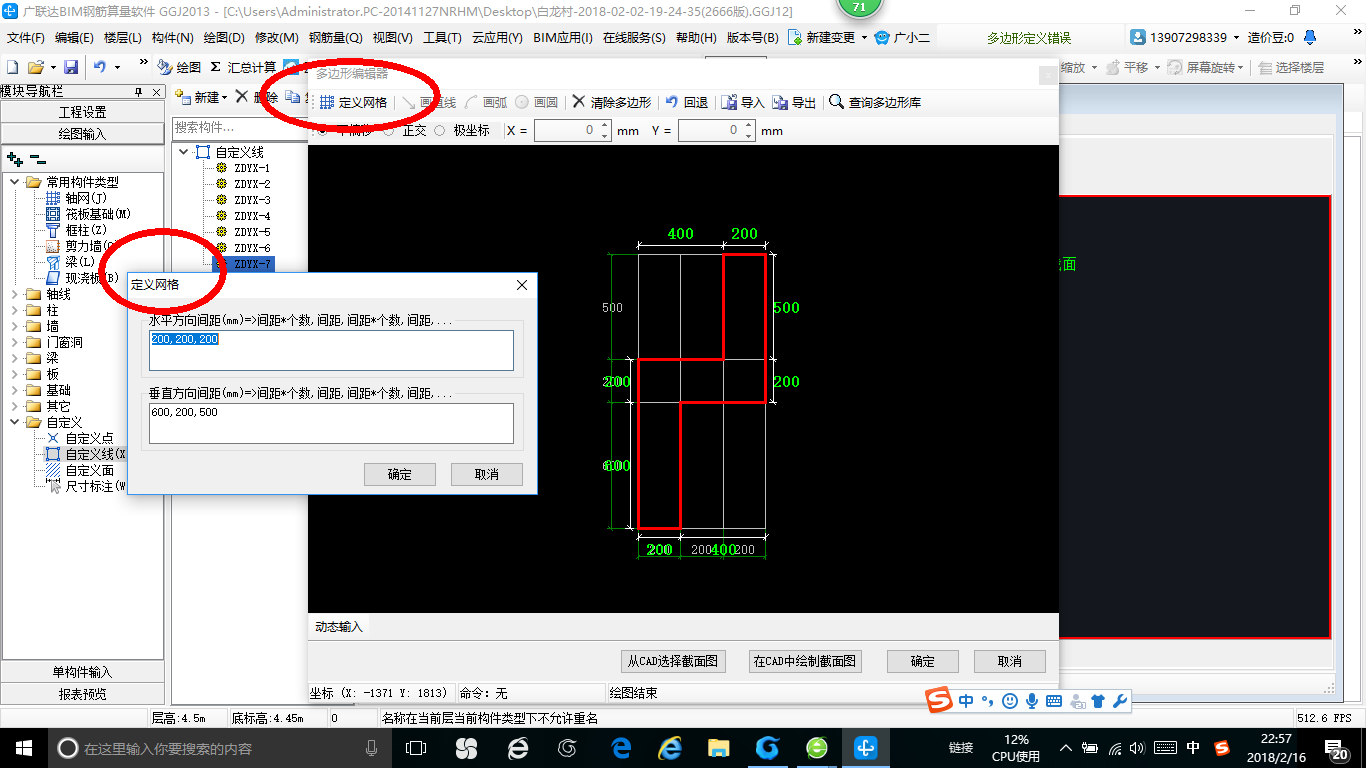The image size is (1366, 768).
Task: Expand the 基础 tree folder
Action: (x=15, y=390)
